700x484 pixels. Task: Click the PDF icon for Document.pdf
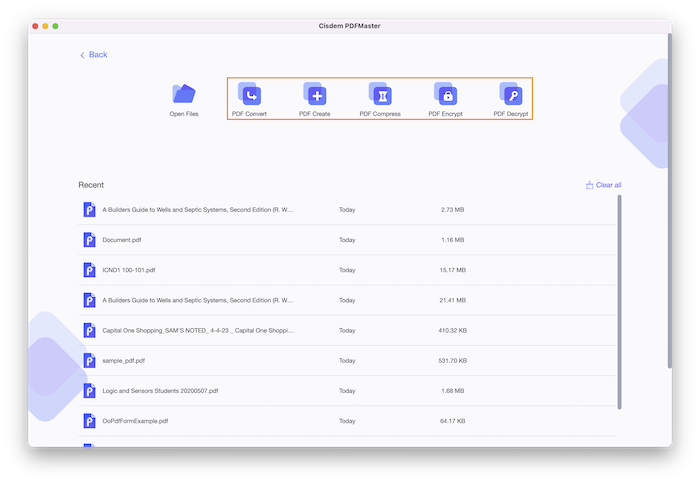click(89, 240)
